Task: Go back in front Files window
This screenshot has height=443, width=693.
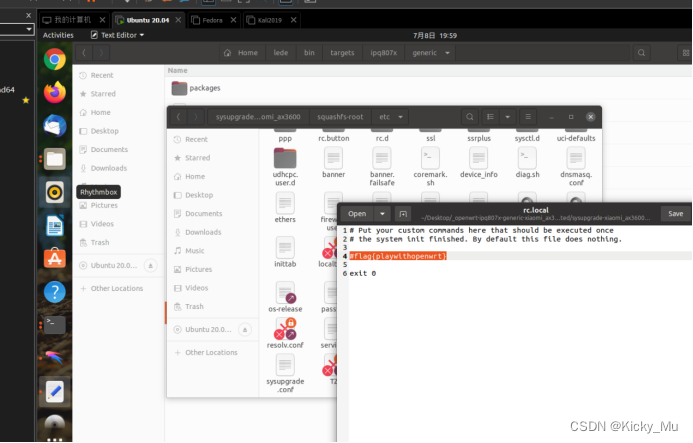Action: [x=179, y=117]
